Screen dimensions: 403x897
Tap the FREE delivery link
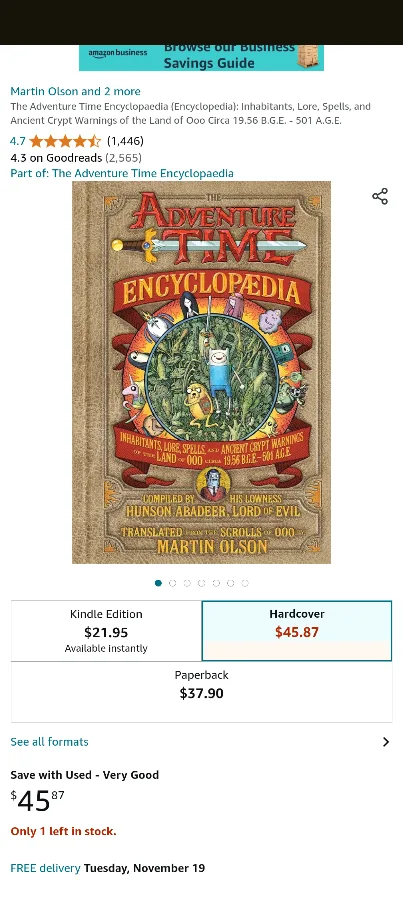pos(45,868)
